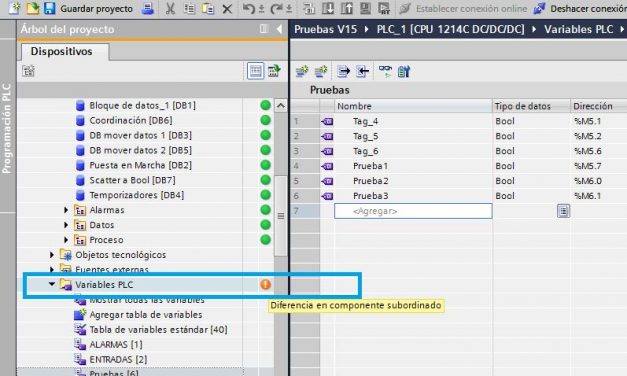Click the paste icon

pyautogui.click(x=208, y=8)
